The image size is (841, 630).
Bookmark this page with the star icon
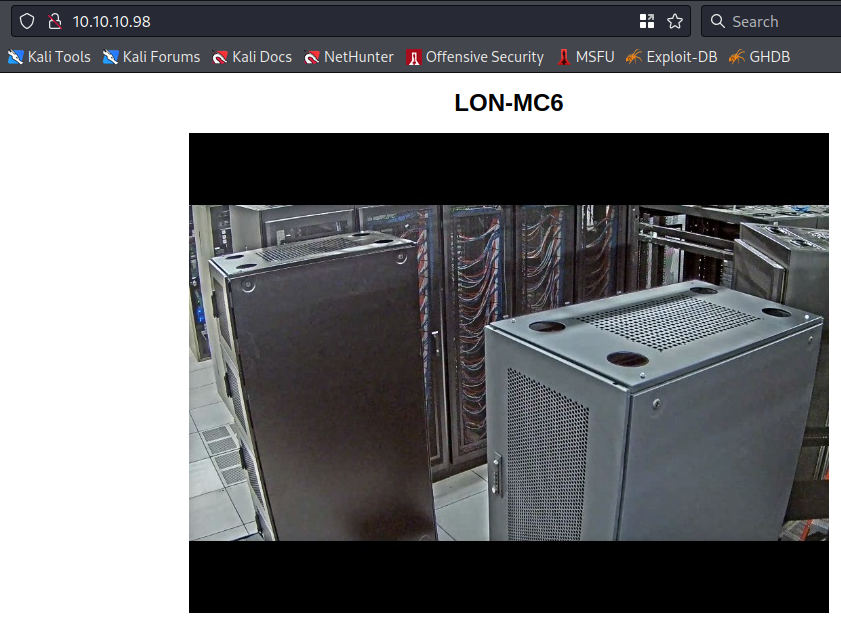675,21
